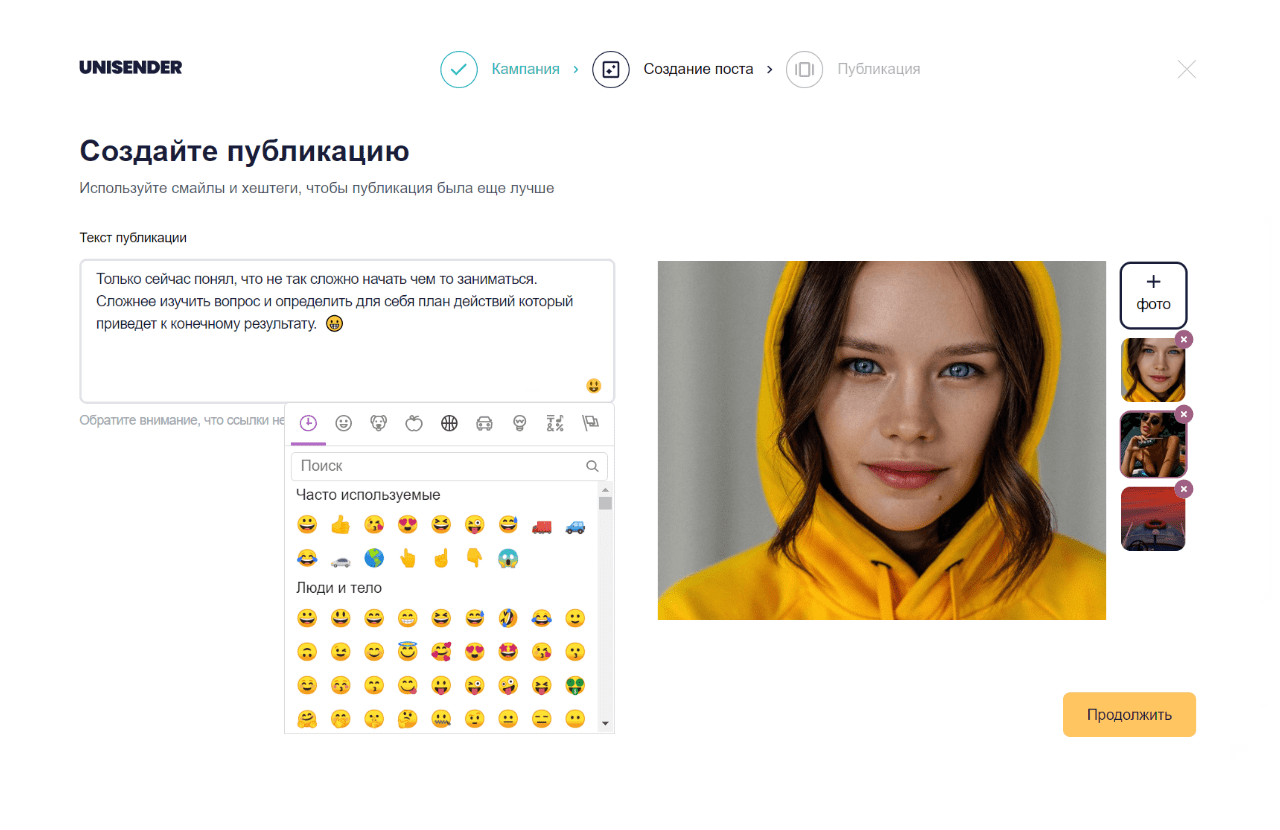Click the completed step checkmark icon
Screen dimensions: 1280x830
pos(459,69)
